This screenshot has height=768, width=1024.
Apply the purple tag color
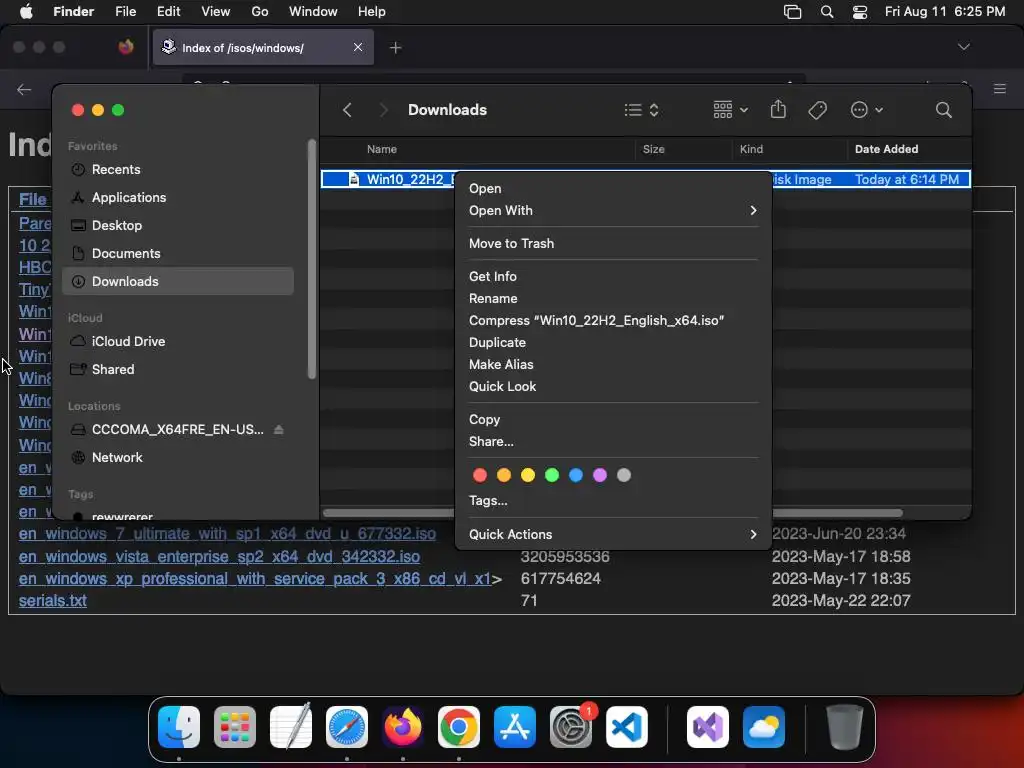tap(600, 475)
